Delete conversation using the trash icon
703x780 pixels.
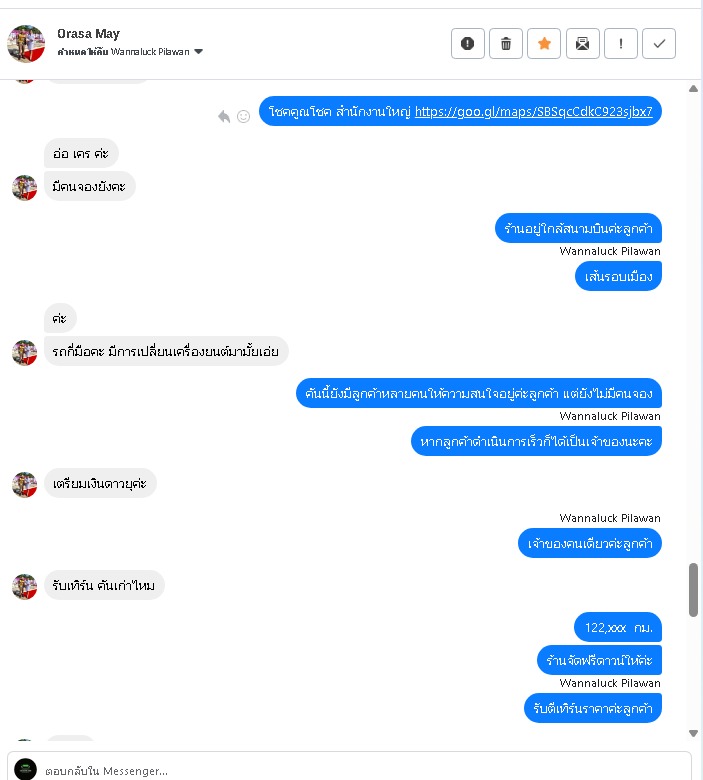coord(506,44)
